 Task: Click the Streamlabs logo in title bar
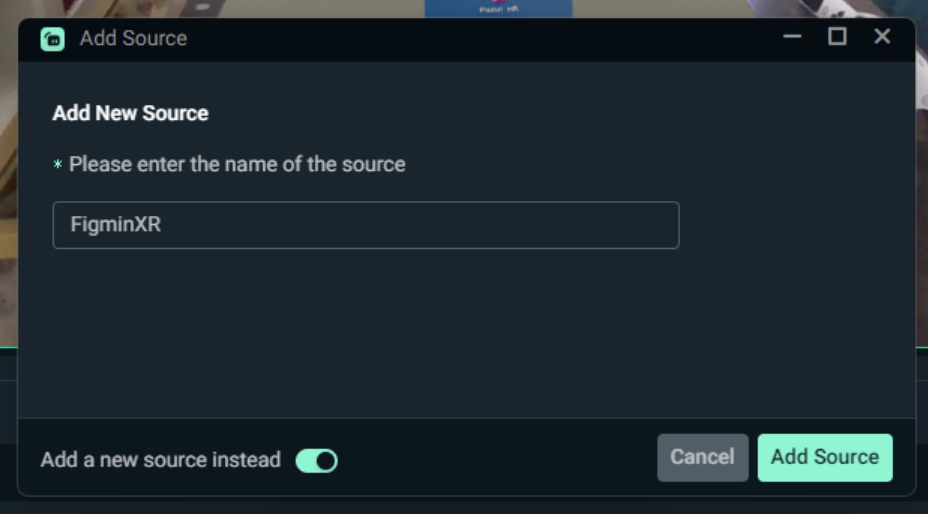[x=52, y=39]
